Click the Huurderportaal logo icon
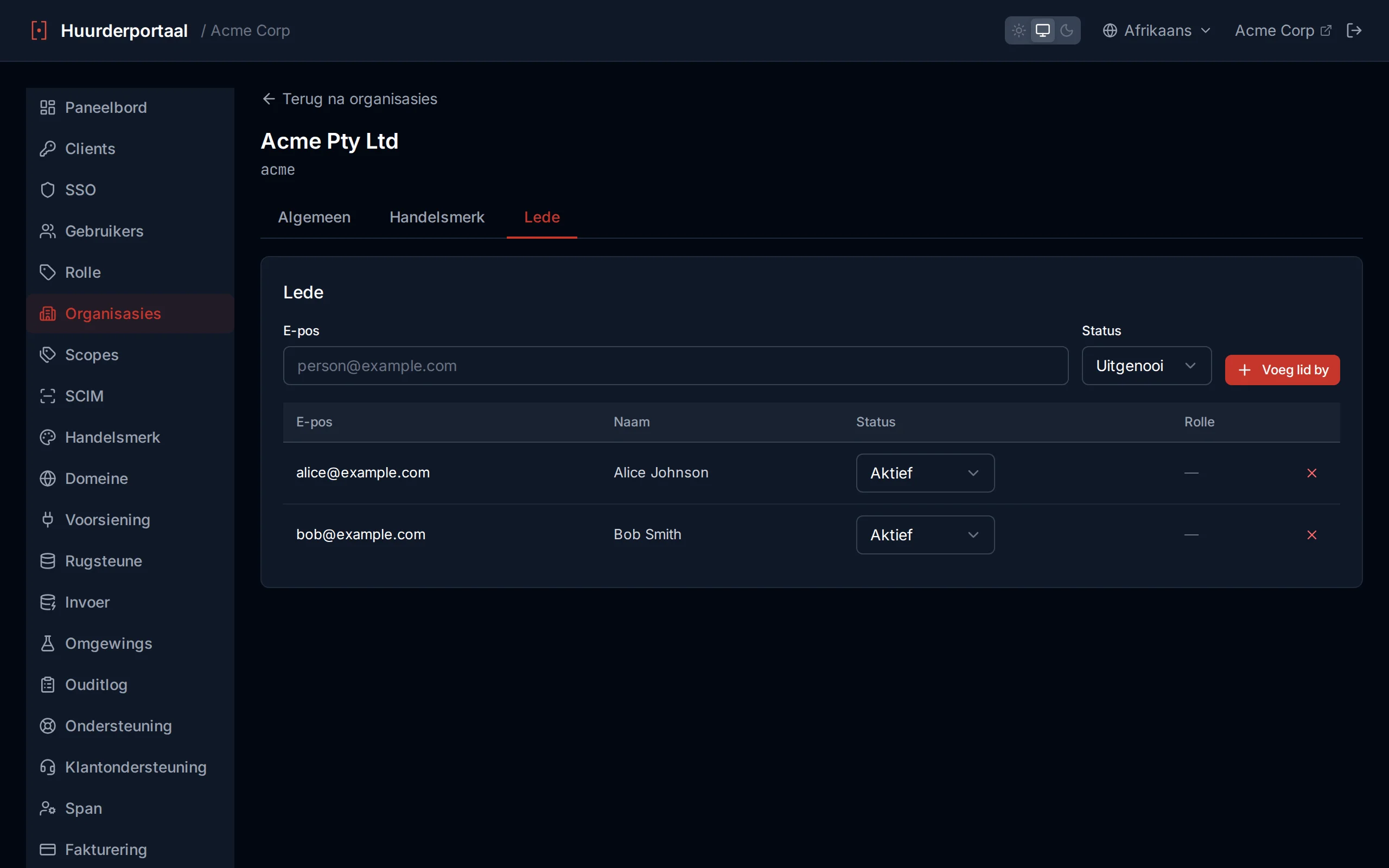Viewport: 1389px width, 868px height. click(39, 30)
